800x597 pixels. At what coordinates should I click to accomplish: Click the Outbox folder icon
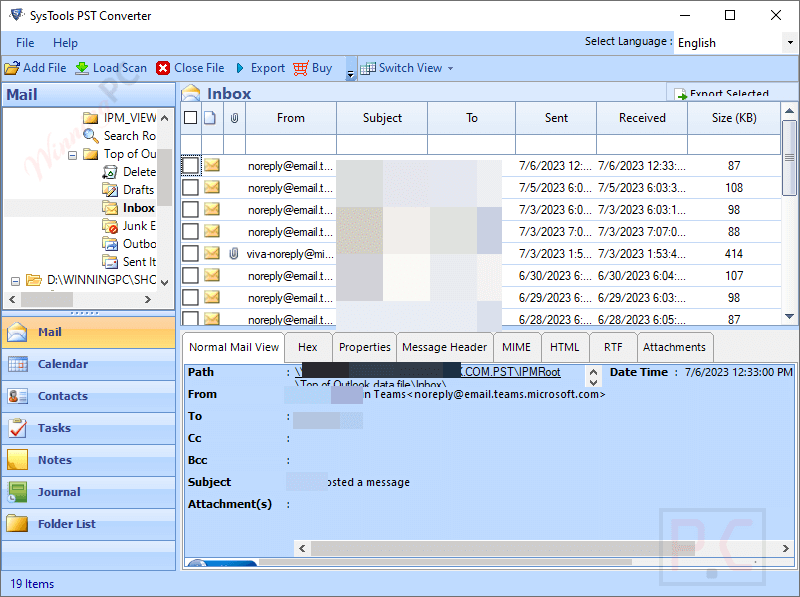(x=110, y=244)
